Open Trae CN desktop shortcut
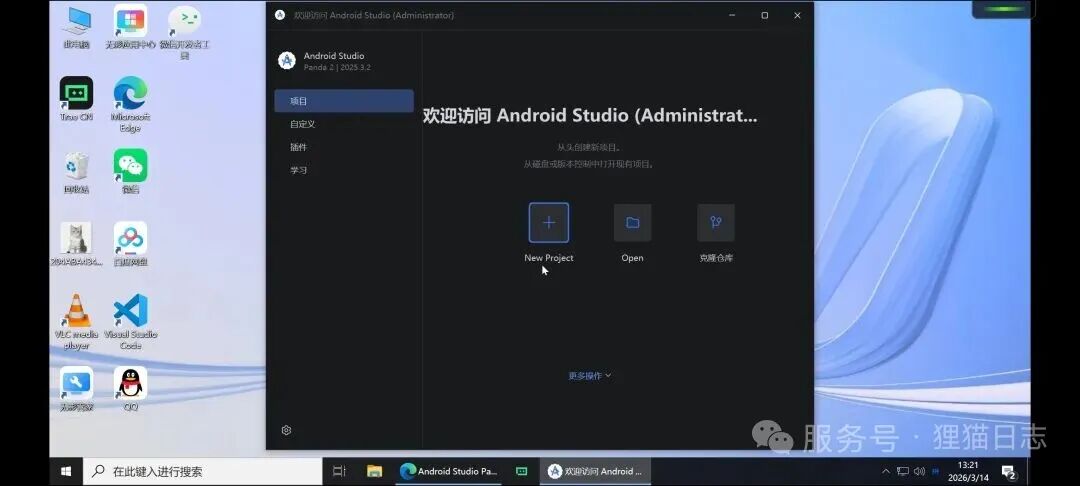The width and height of the screenshot is (1080, 486). point(76,100)
